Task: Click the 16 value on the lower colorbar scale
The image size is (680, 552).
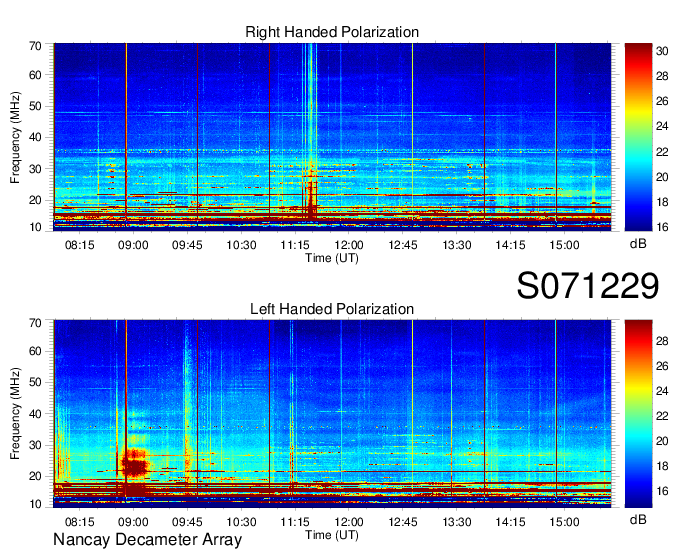Action: click(662, 491)
